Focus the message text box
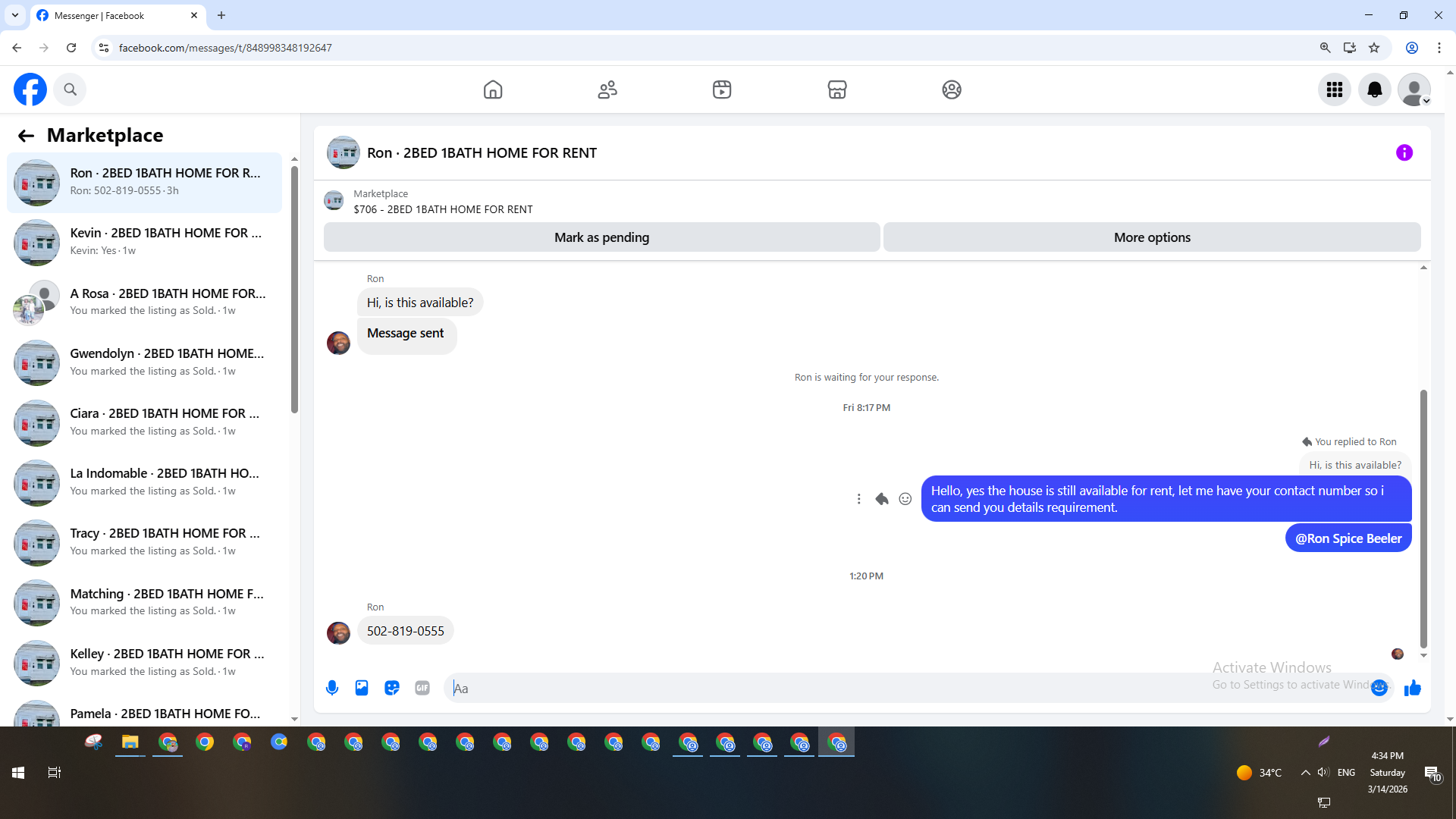1456x819 pixels. (906, 688)
